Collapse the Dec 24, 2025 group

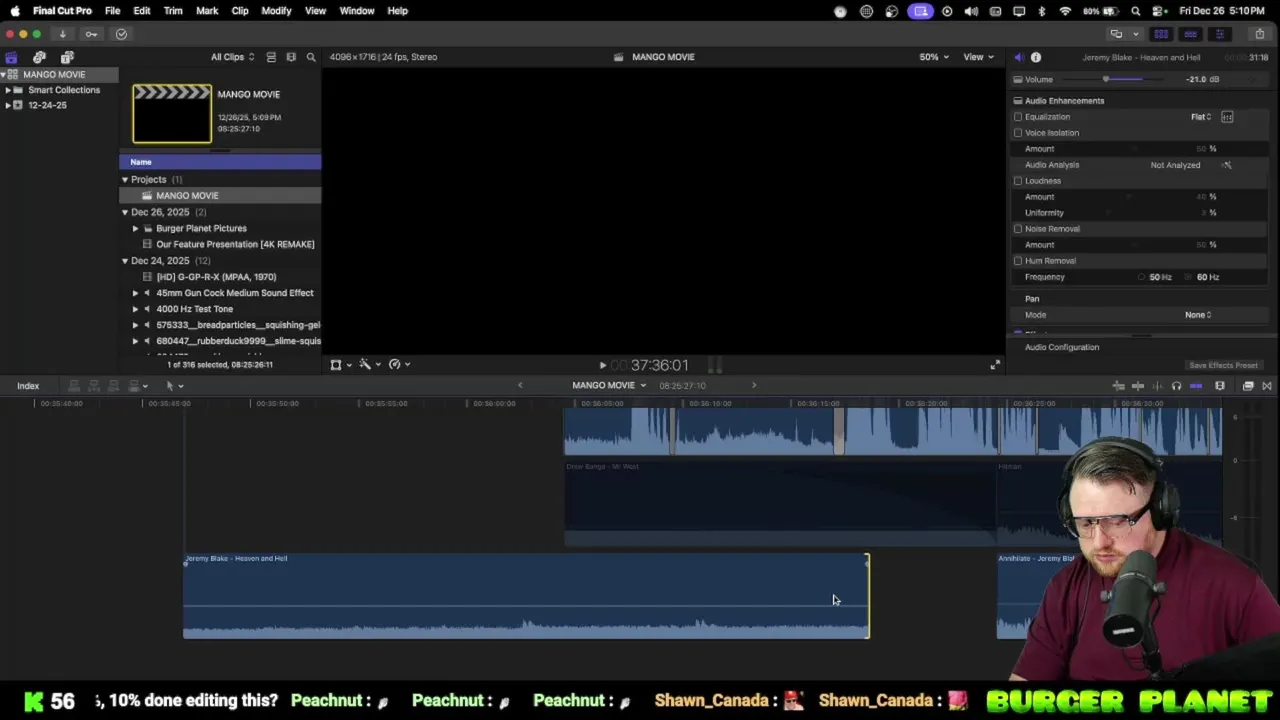point(125,261)
